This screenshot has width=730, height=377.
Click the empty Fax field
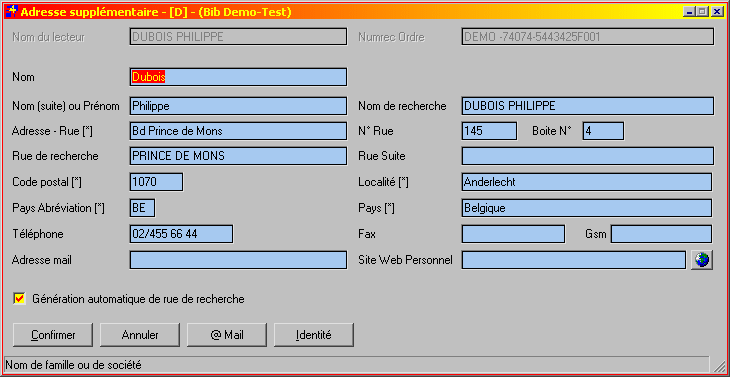(x=513, y=234)
